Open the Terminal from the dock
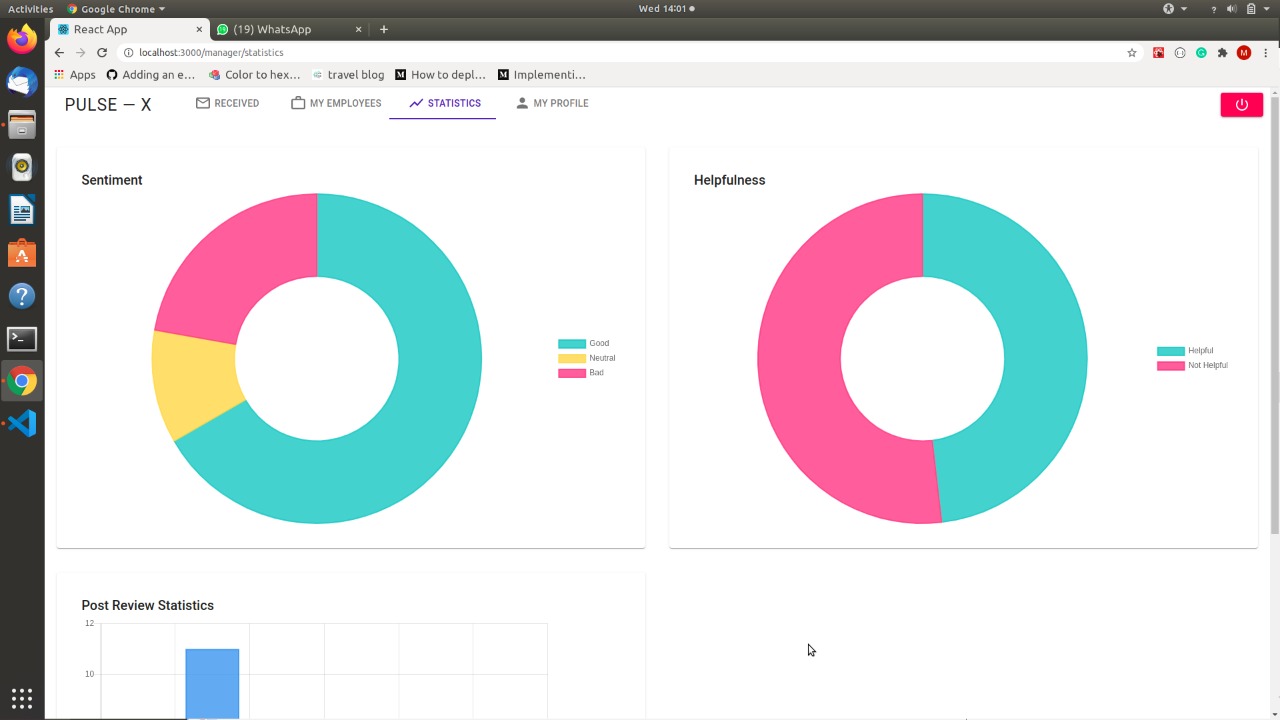1280x720 pixels. (22, 339)
